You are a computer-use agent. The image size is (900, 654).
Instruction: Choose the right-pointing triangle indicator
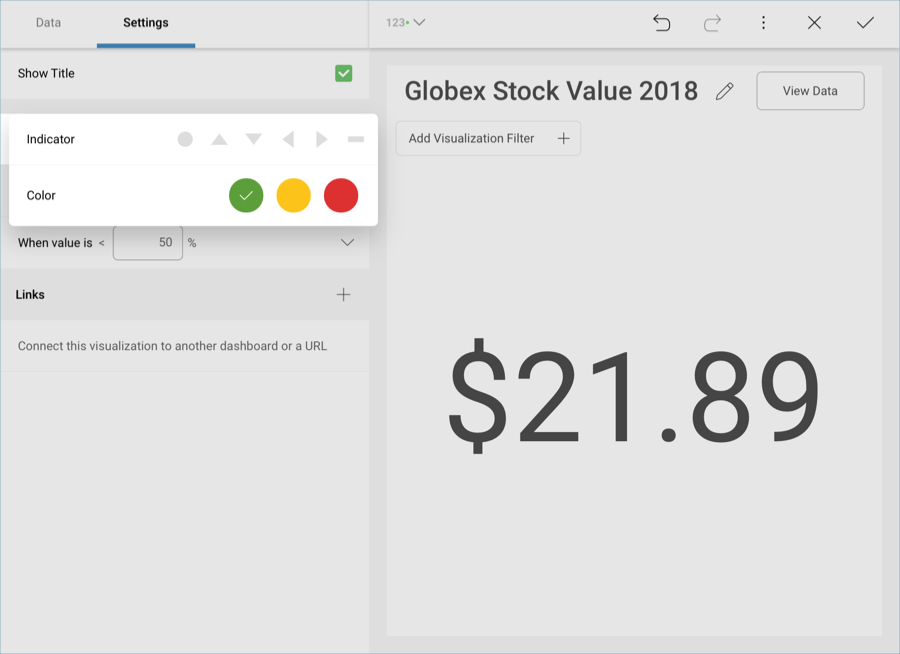(x=322, y=140)
